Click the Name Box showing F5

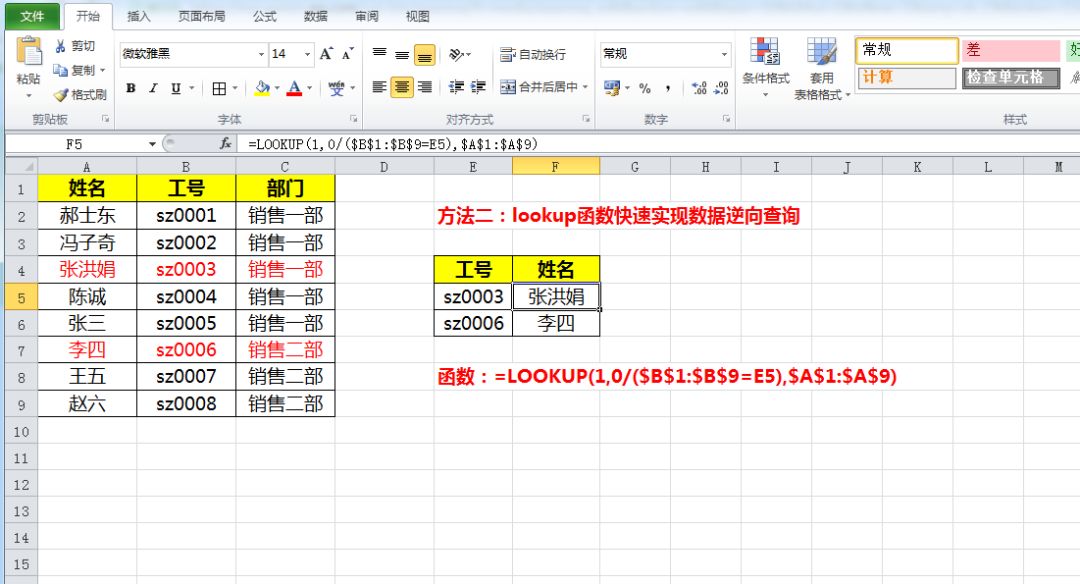[x=74, y=144]
